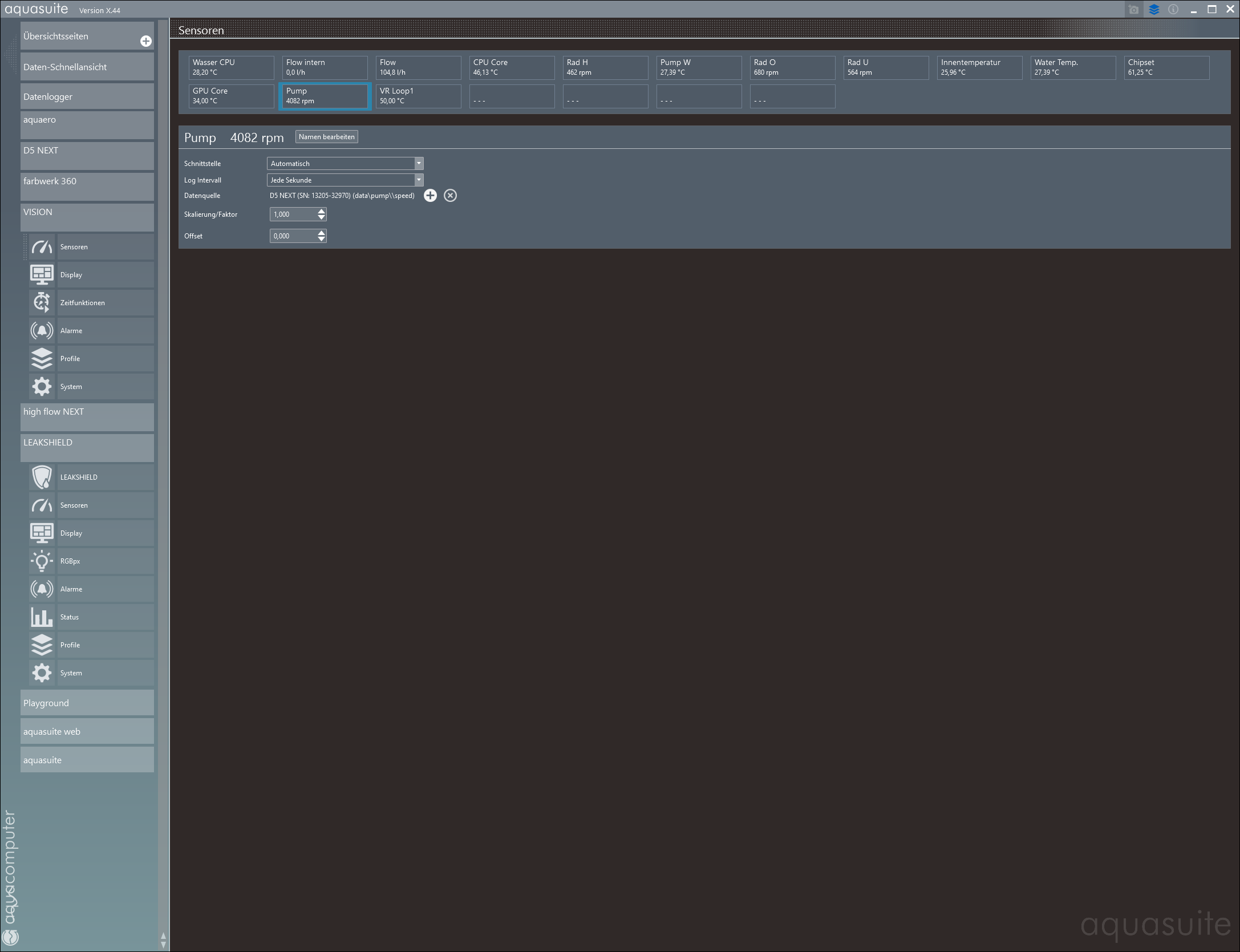The image size is (1240, 952).
Task: Open VISION Display monitor icon
Action: tap(42, 275)
